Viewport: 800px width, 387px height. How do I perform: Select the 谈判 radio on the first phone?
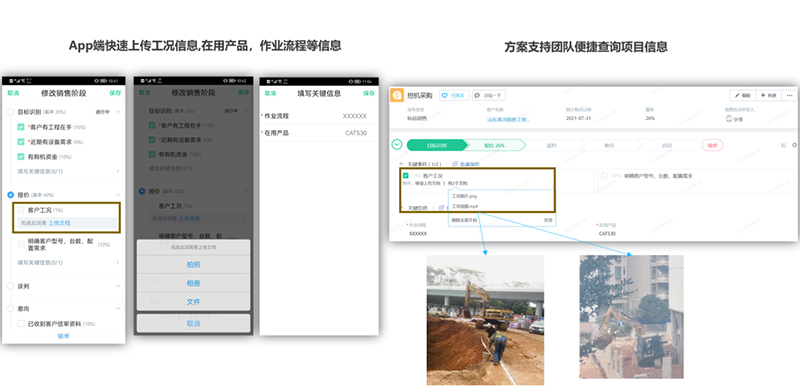click(x=11, y=286)
